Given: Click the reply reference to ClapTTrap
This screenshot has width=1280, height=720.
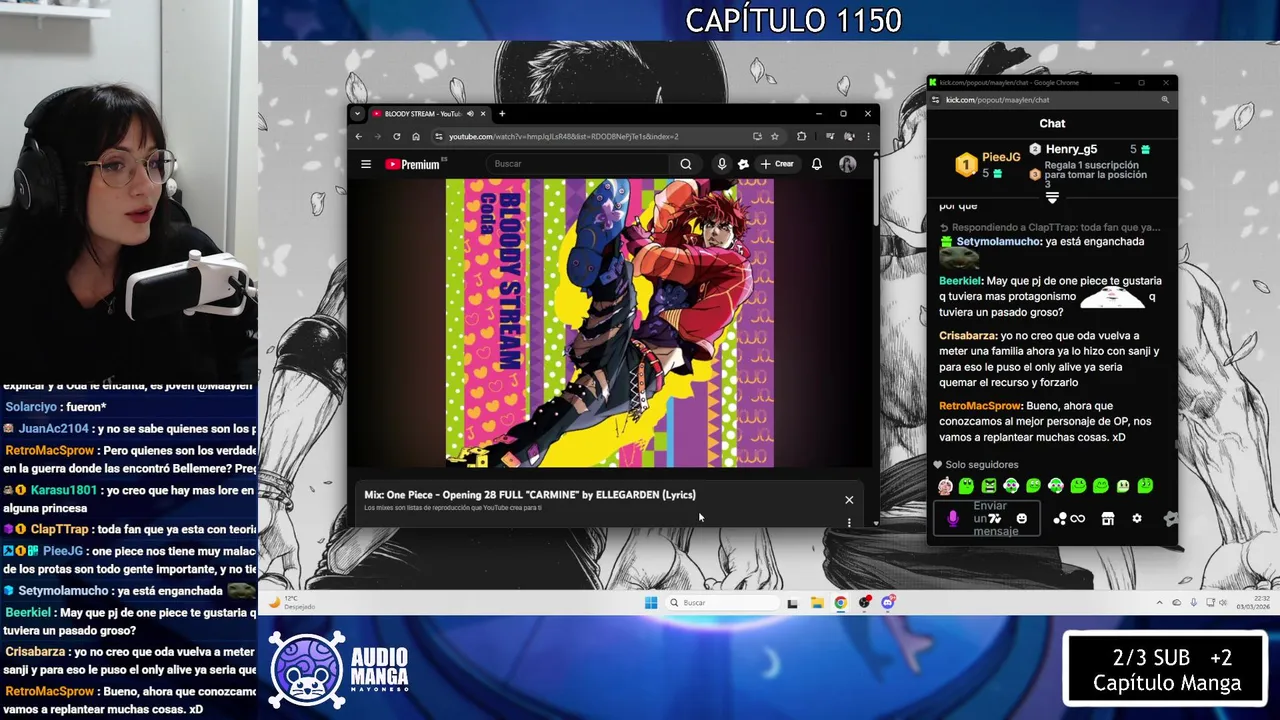Looking at the screenshot, I should (x=1050, y=227).
